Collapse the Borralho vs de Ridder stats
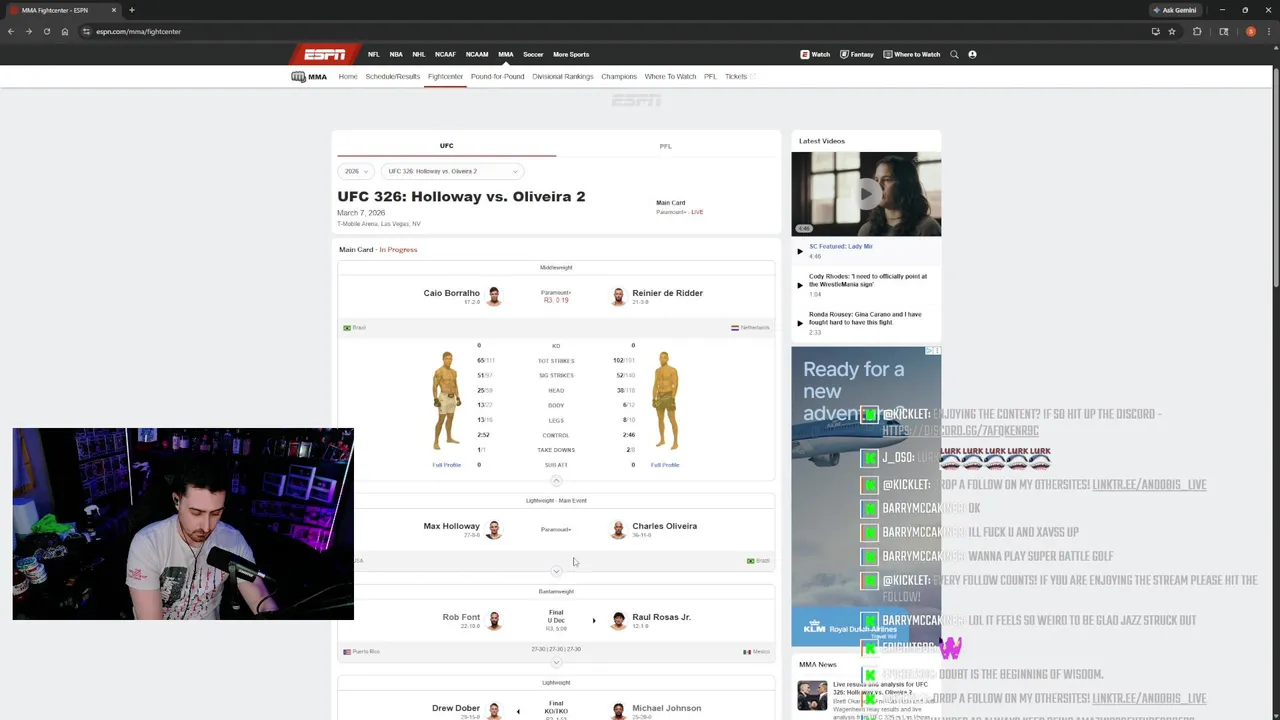Viewport: 1280px width, 720px height. pos(557,481)
